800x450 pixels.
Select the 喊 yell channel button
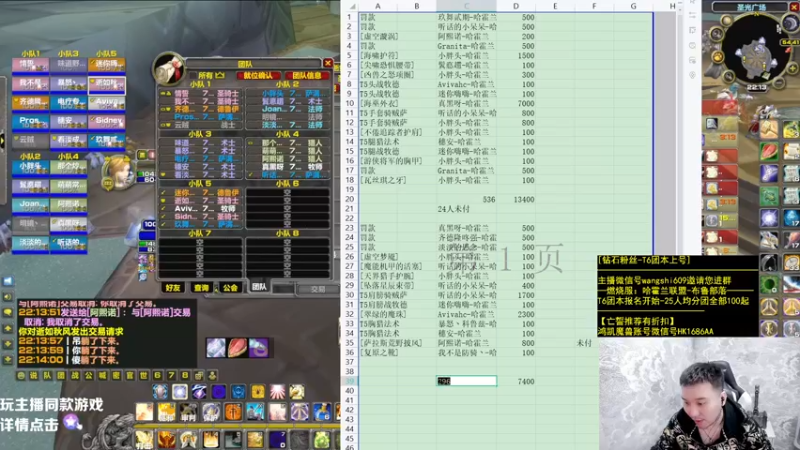click(103, 376)
